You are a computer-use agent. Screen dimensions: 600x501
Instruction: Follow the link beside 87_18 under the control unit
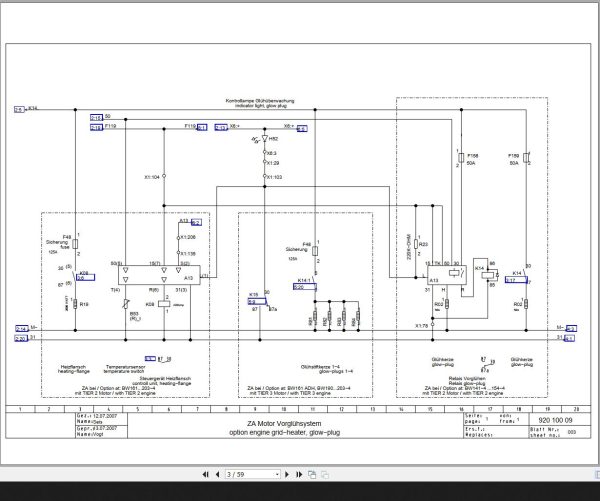[x=150, y=359]
